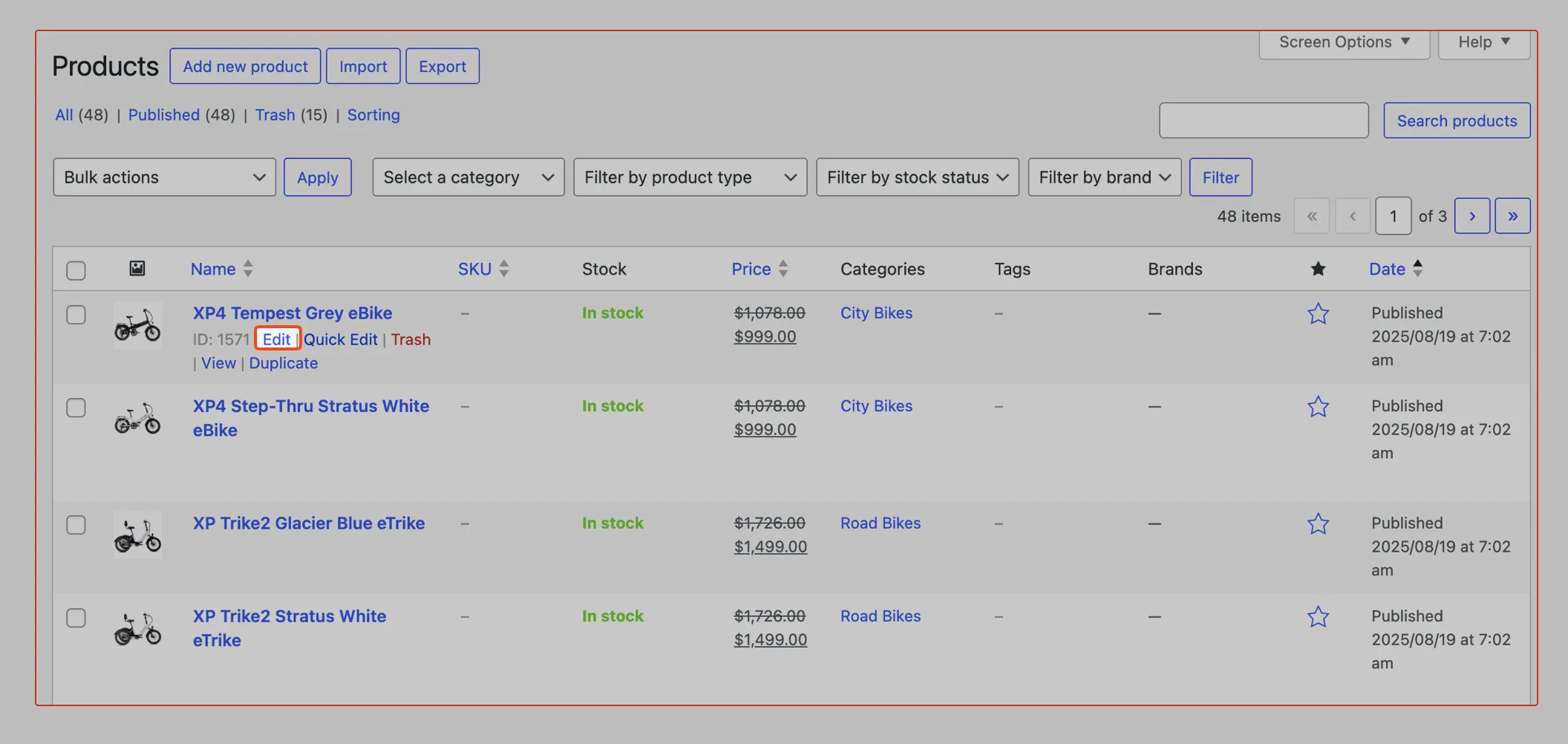This screenshot has width=1568, height=744.
Task: Open the Select a category dropdown
Action: [468, 177]
